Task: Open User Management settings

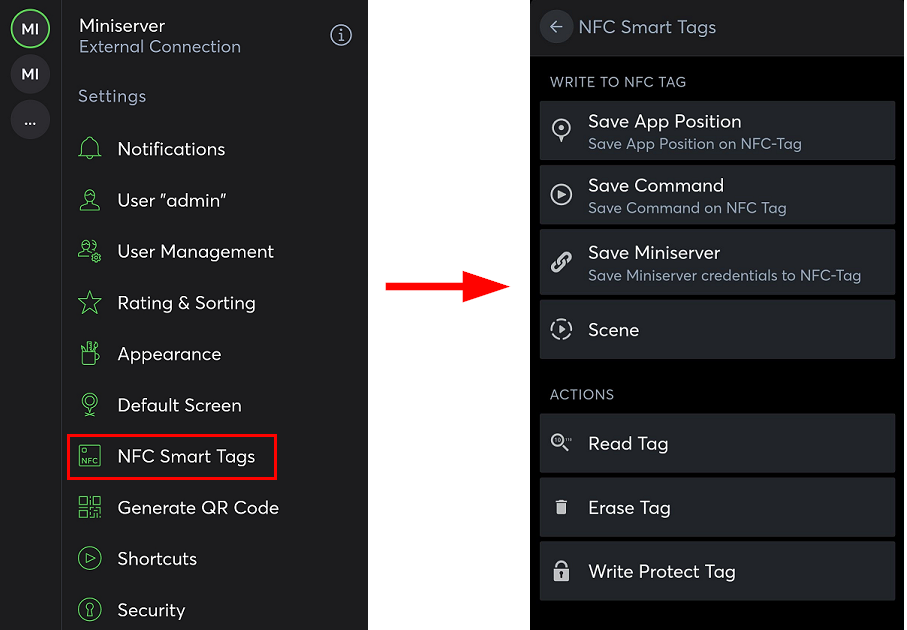Action: point(195,252)
